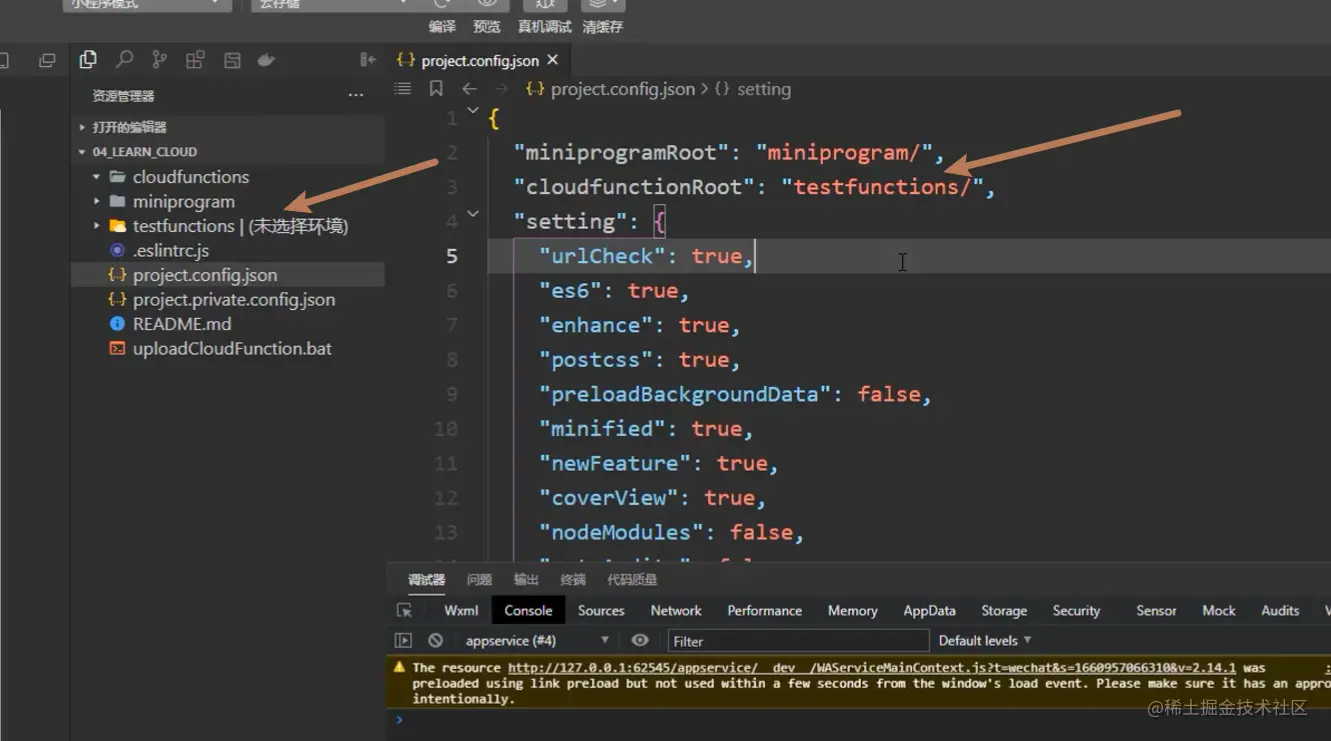Click the console Filter input field
Image resolution: width=1331 pixels, height=741 pixels.
tap(797, 641)
